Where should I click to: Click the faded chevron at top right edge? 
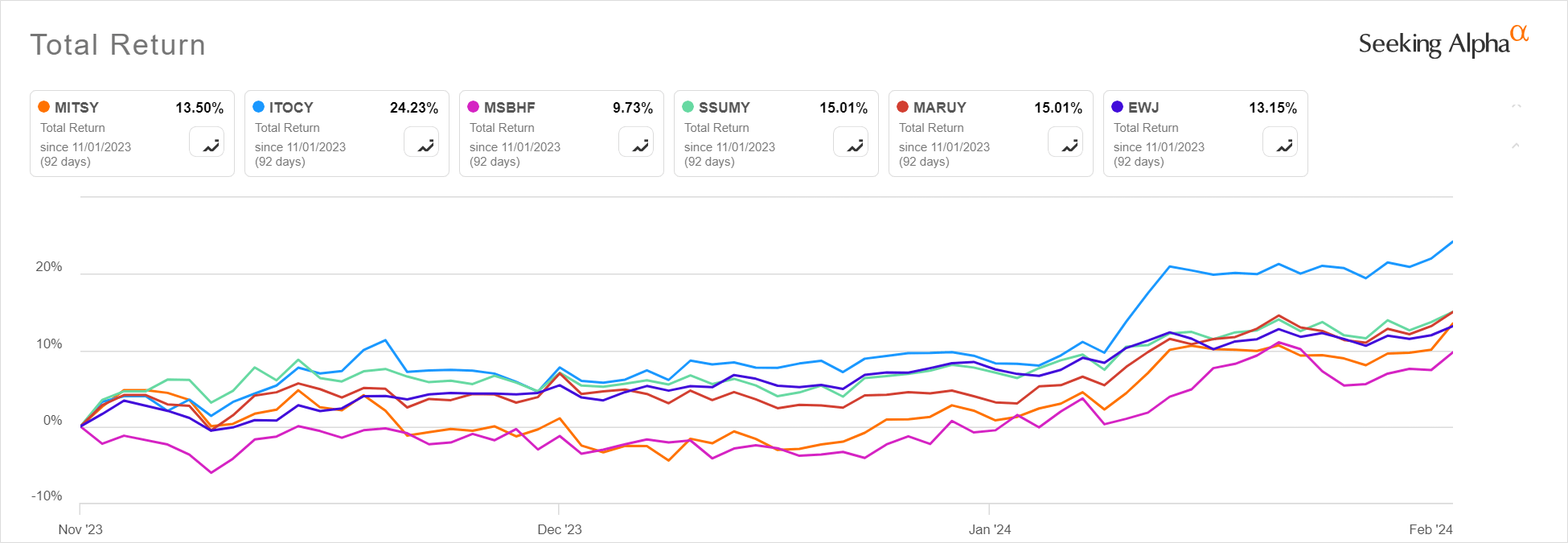pos(1515,105)
